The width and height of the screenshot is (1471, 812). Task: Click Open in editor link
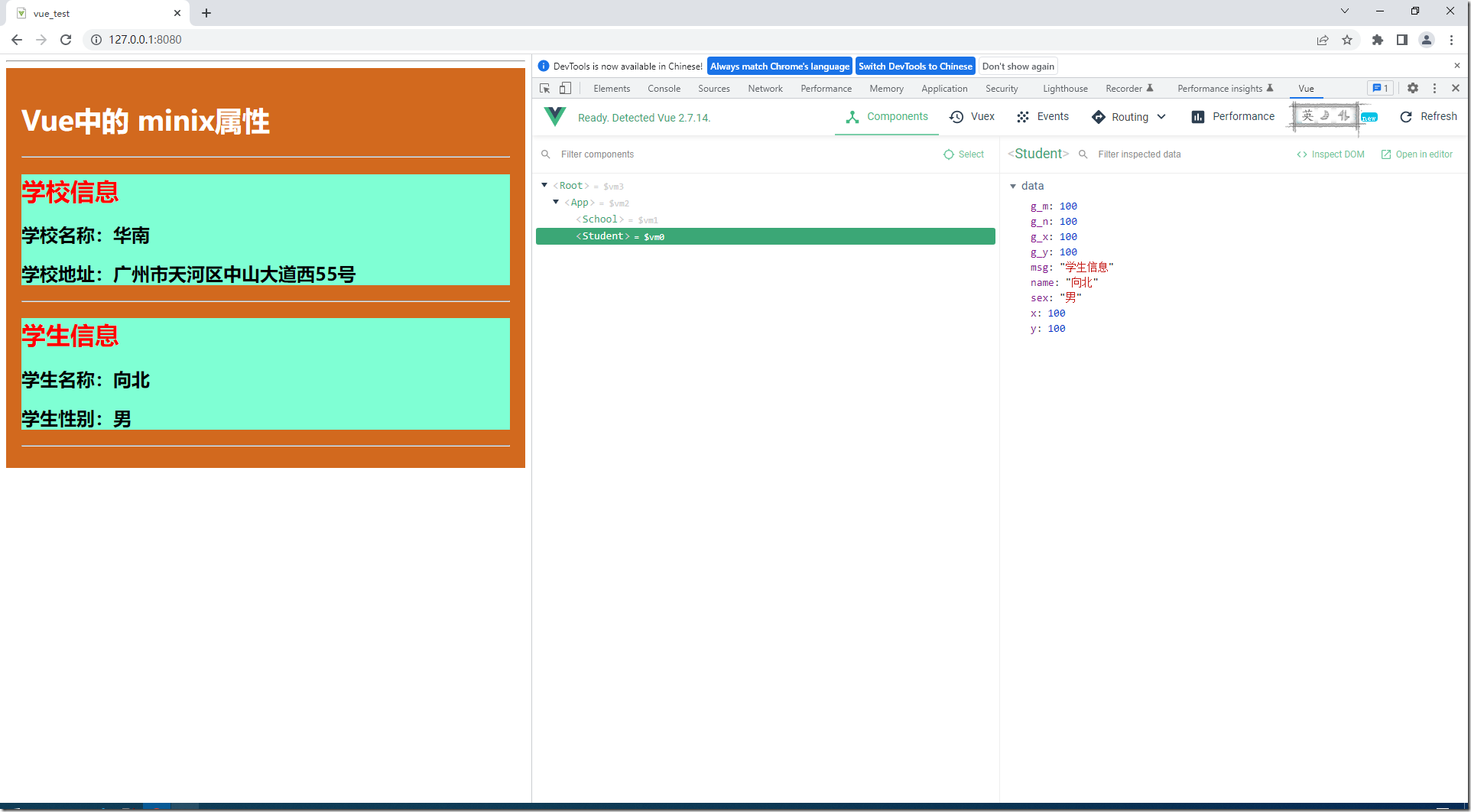click(x=1417, y=154)
